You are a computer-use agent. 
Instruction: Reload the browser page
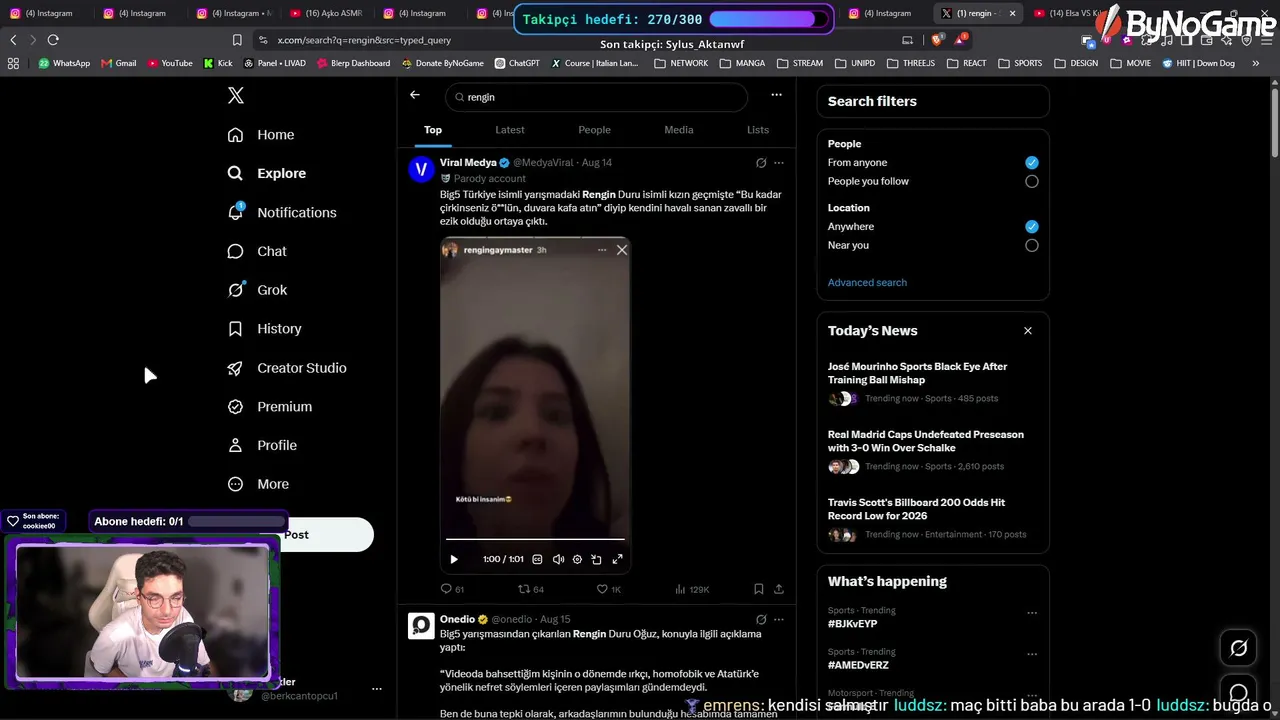coord(53,40)
